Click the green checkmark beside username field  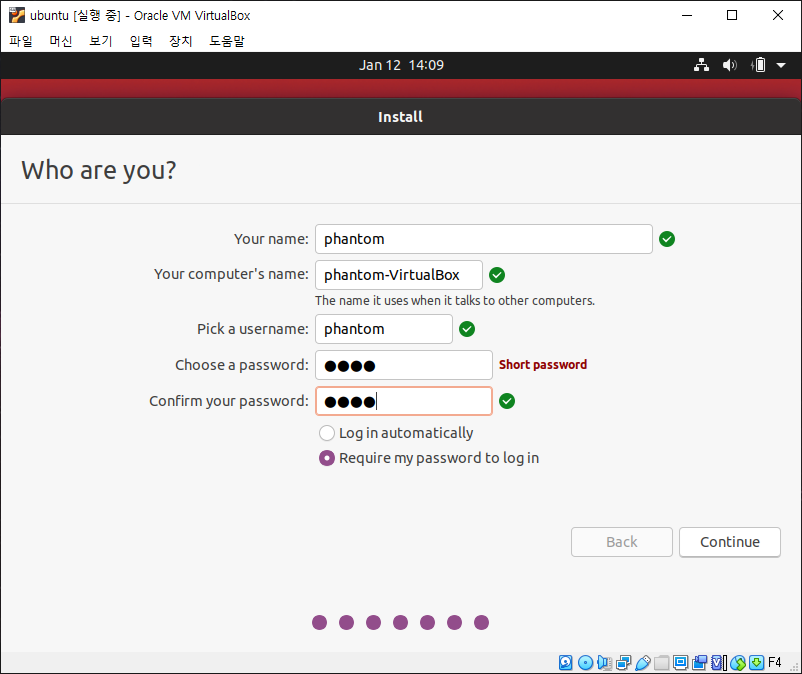[466, 329]
